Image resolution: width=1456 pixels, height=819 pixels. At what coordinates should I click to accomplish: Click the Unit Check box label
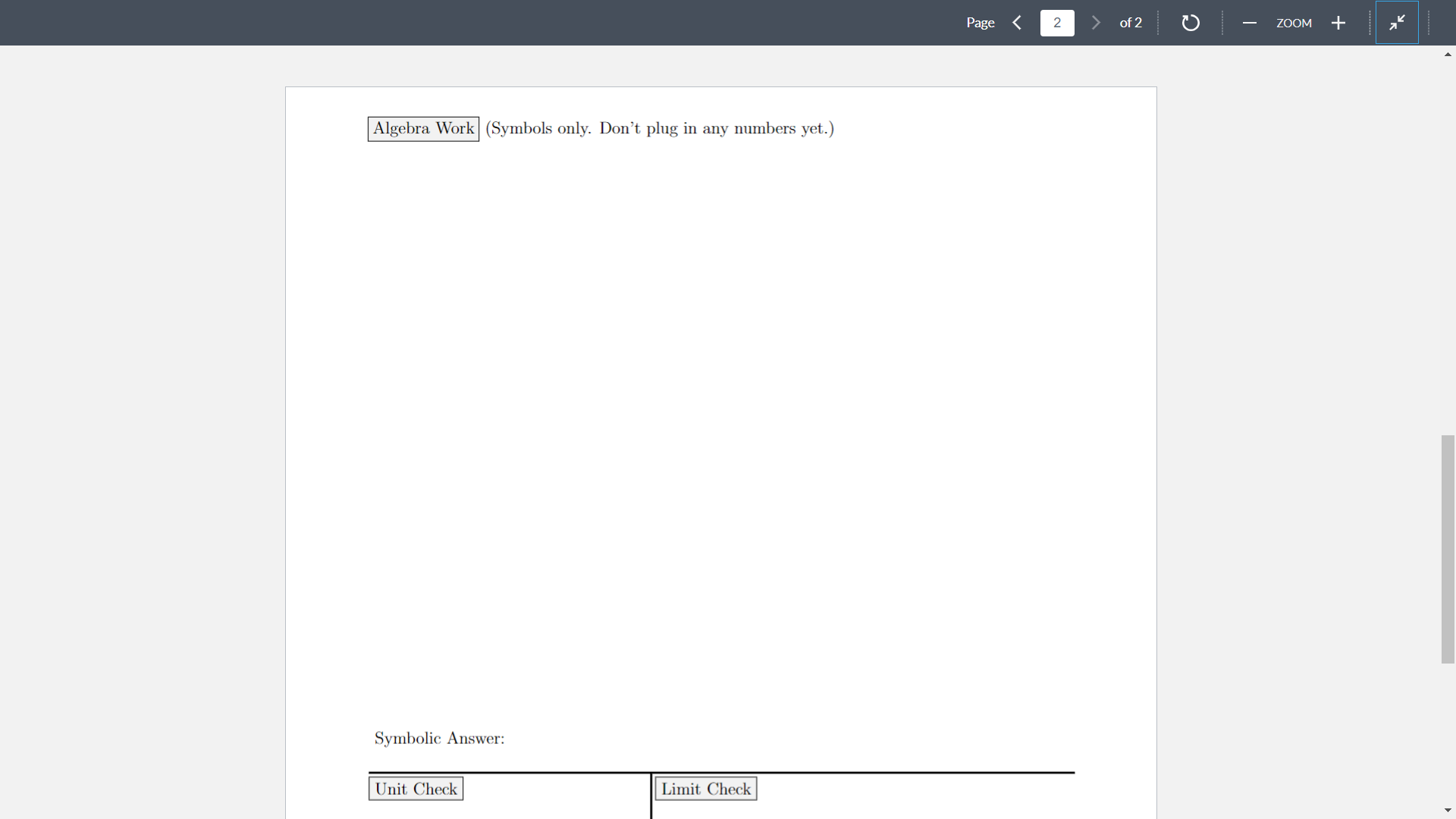coord(416,789)
